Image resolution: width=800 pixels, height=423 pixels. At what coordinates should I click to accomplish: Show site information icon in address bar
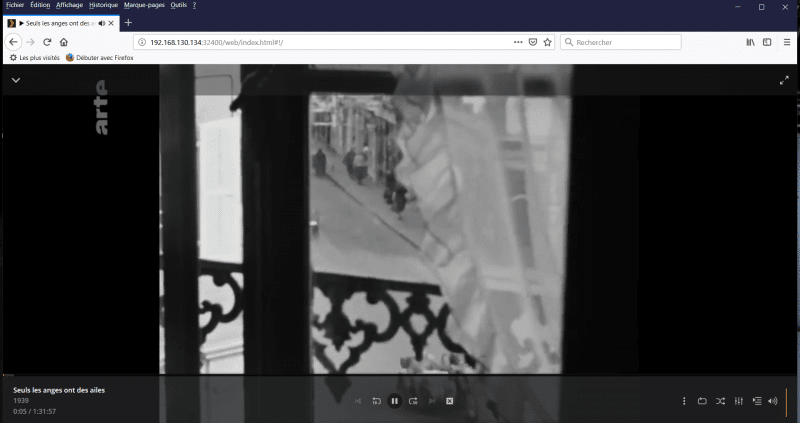142,42
